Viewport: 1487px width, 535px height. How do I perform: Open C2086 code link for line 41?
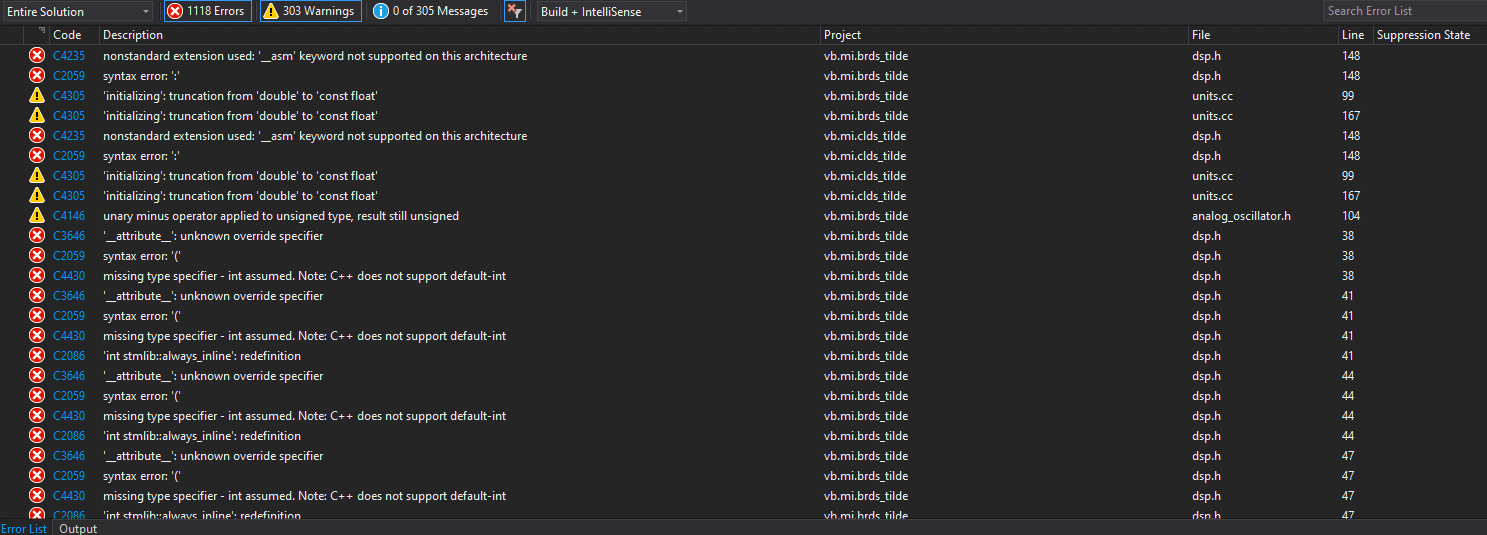click(69, 356)
